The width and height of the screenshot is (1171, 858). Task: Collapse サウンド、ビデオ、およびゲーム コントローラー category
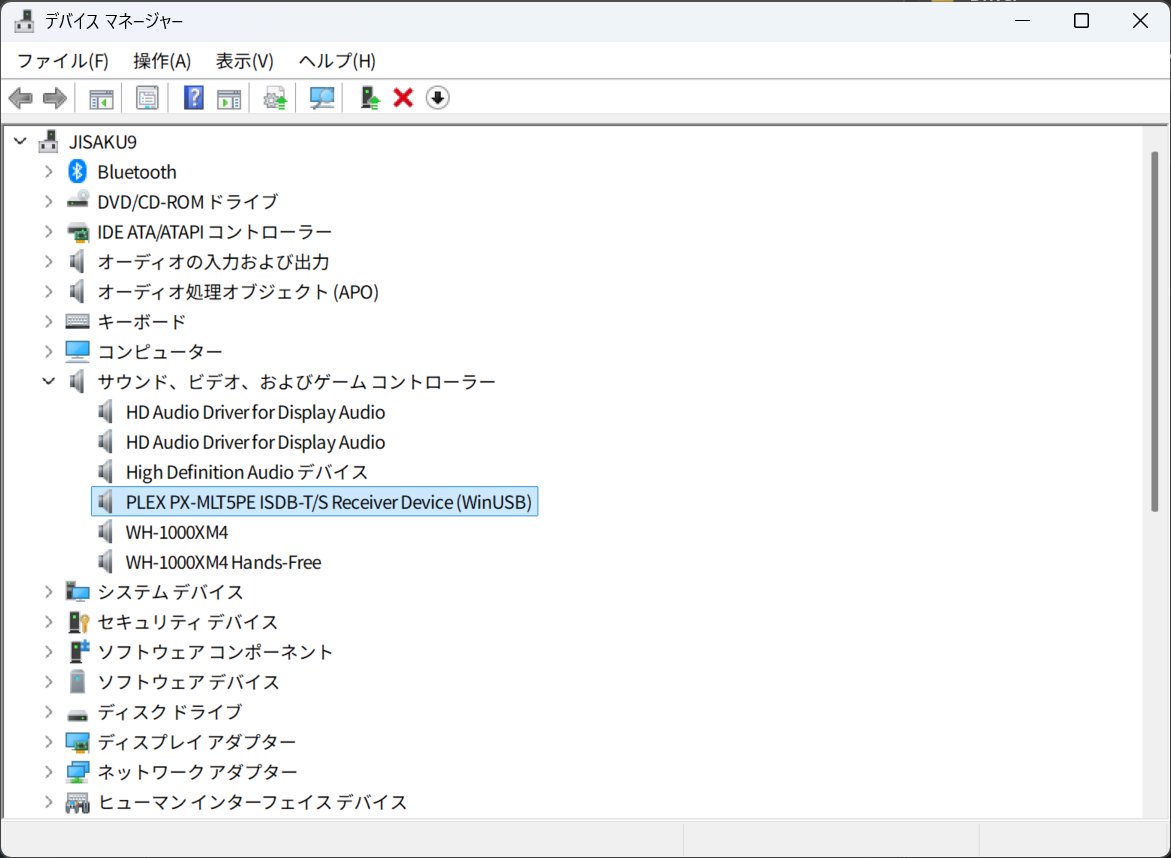[x=49, y=382]
